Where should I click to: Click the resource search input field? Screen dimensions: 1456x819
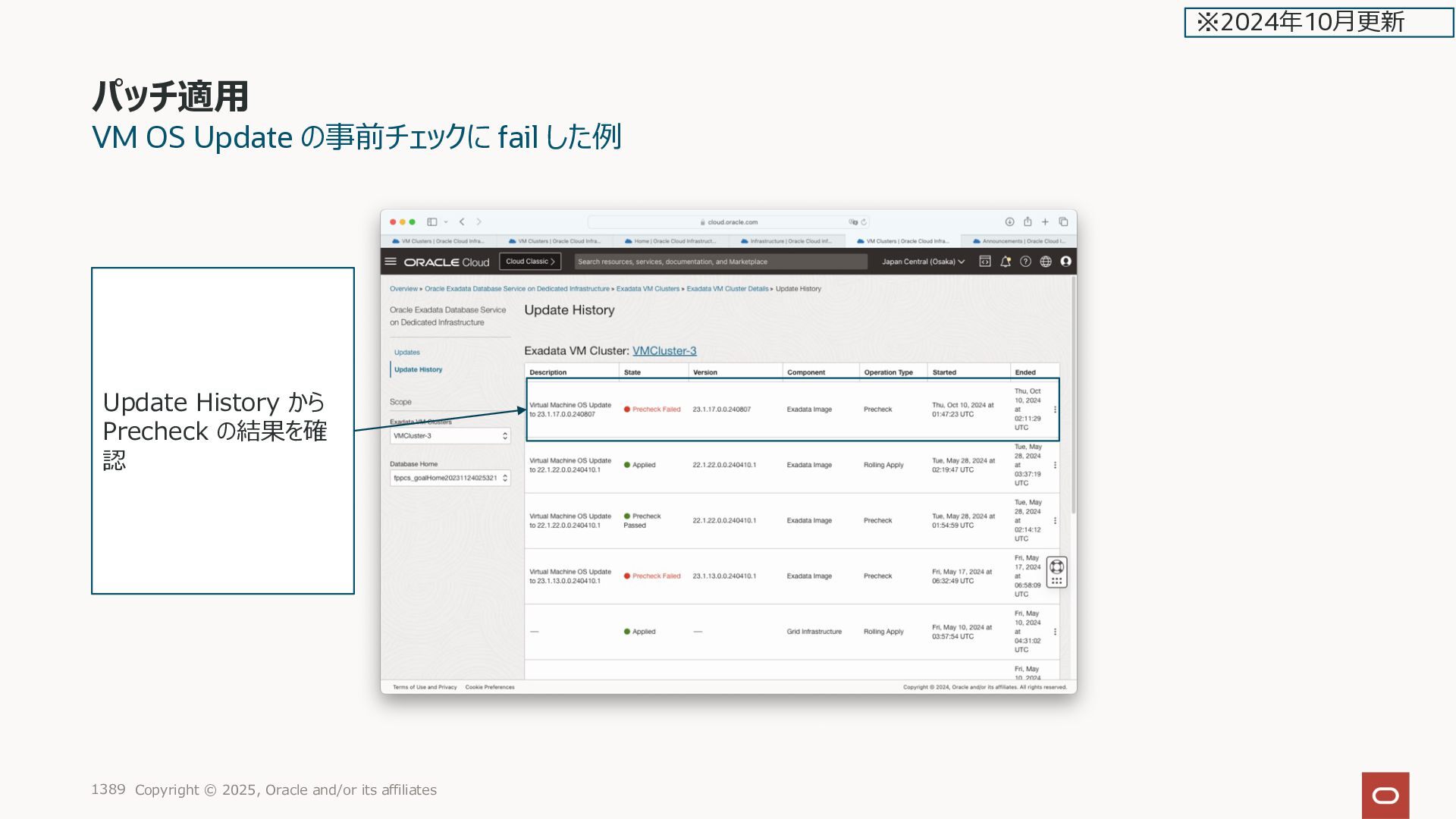click(720, 262)
